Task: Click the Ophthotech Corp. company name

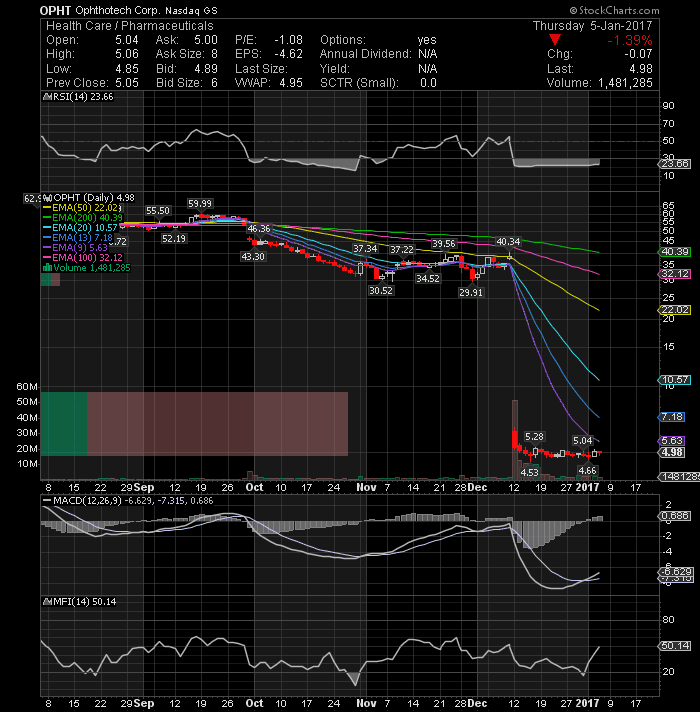Action: coord(117,10)
